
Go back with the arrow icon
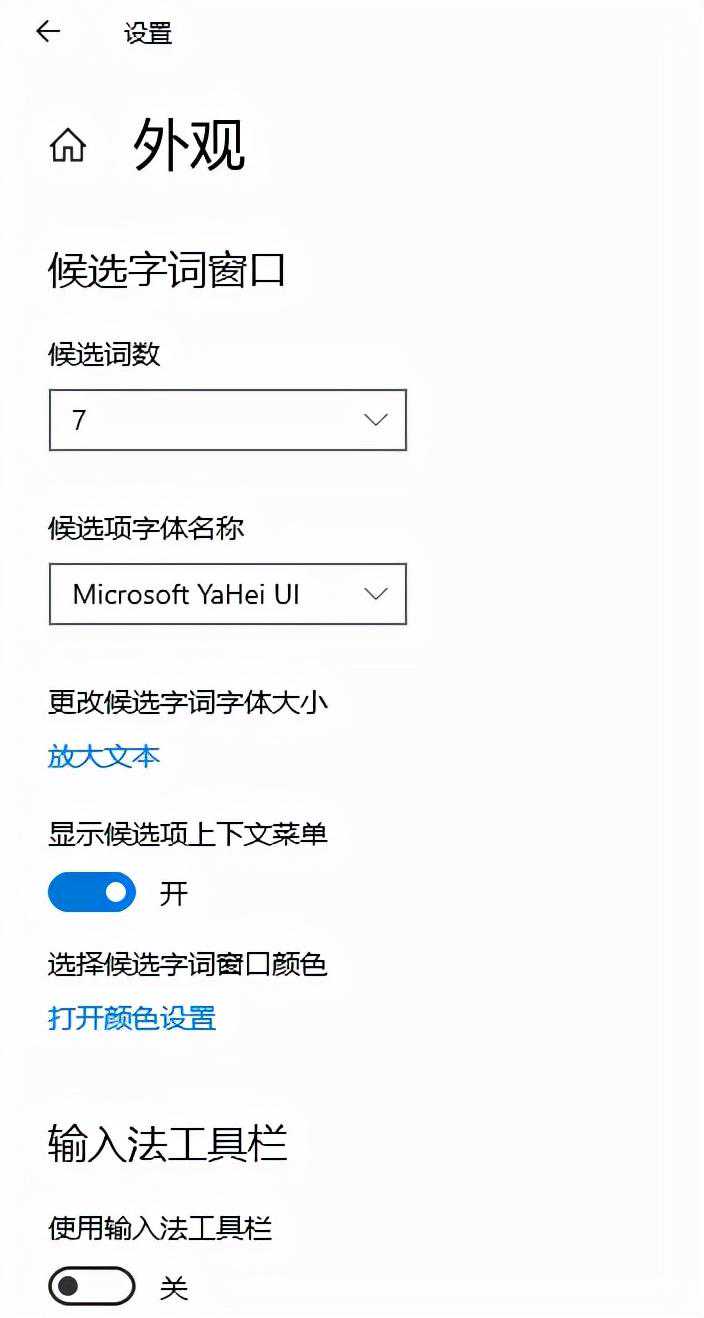(48, 32)
